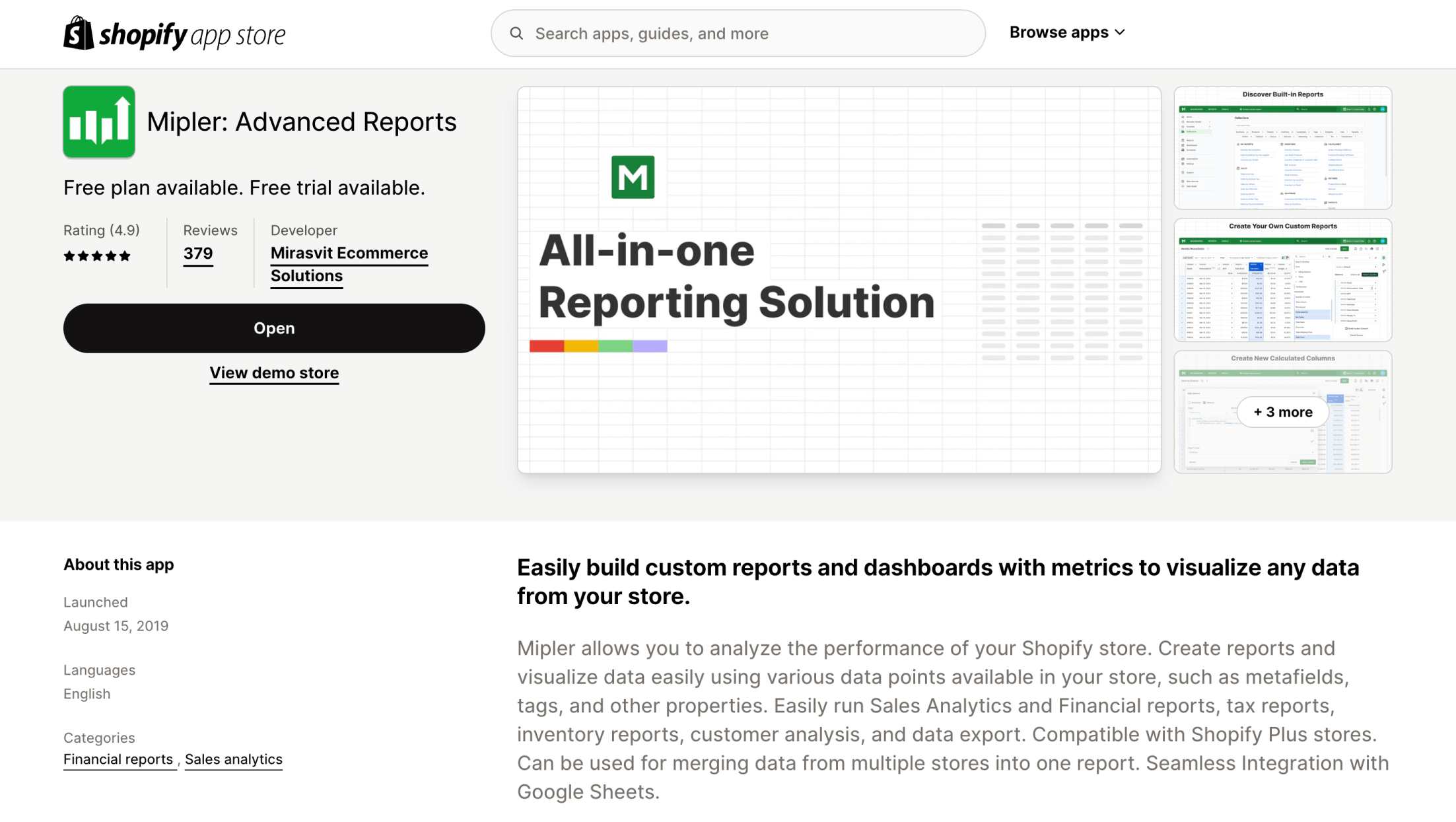Click the Shopify bag logo icon

pyautogui.click(x=78, y=33)
